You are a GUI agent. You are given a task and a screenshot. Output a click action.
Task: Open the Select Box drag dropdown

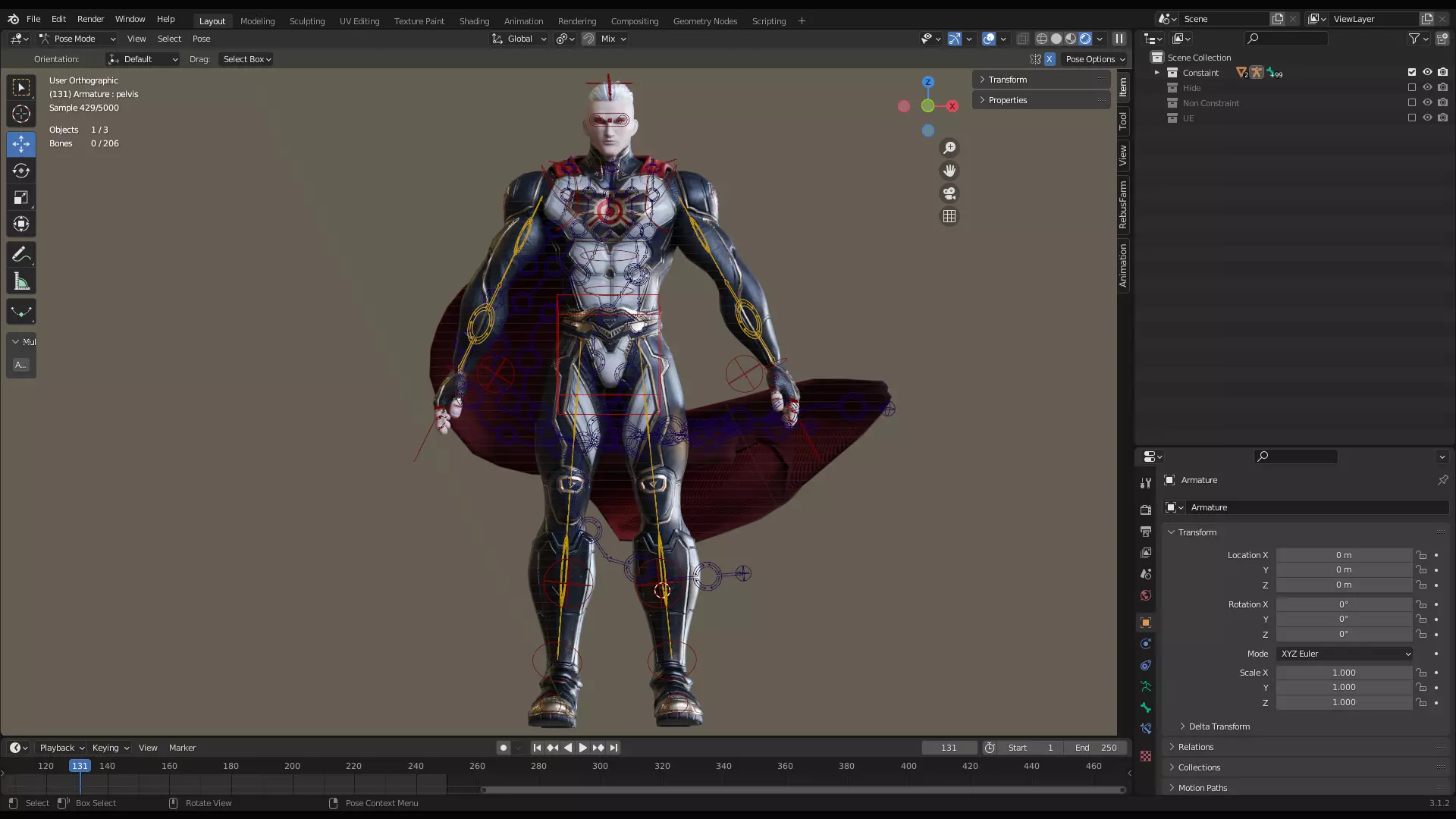tap(246, 59)
